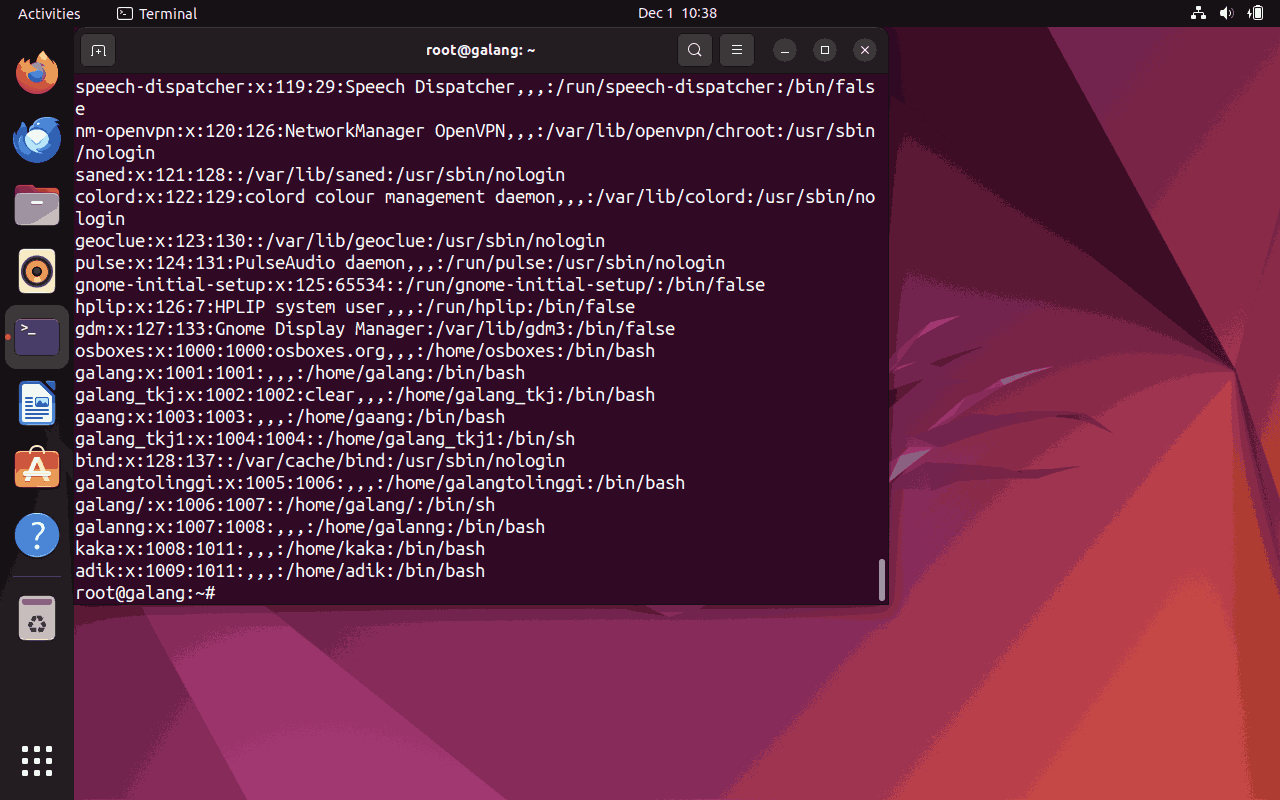1280x800 pixels.
Task: Click the colord:x:122:129 line
Action: 475,208
